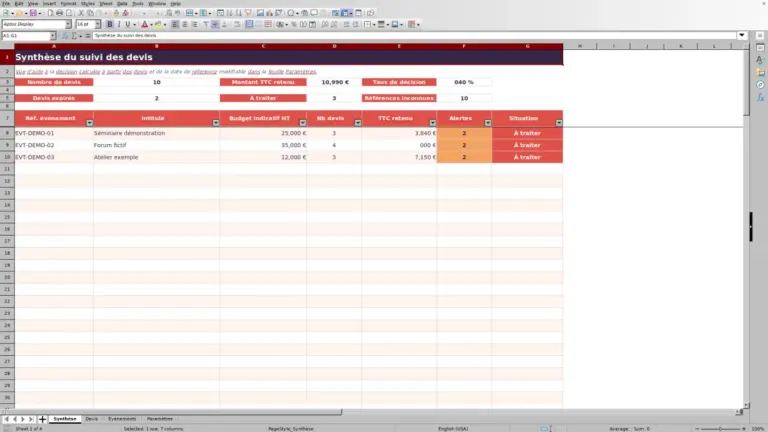Click the Function Wizard icon
Image resolution: width=768 pixels, height=432 pixels.
(65, 36)
